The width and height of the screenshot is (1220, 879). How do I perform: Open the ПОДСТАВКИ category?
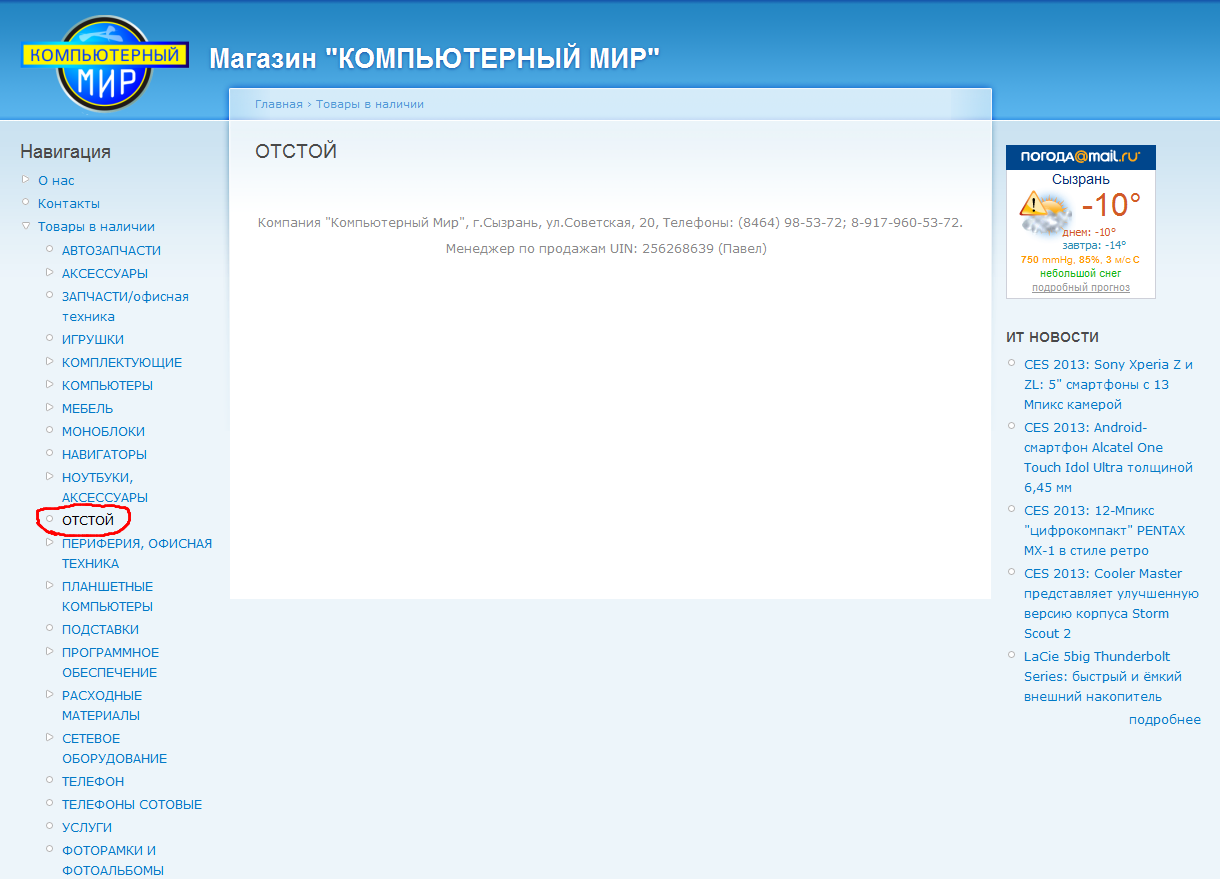100,630
